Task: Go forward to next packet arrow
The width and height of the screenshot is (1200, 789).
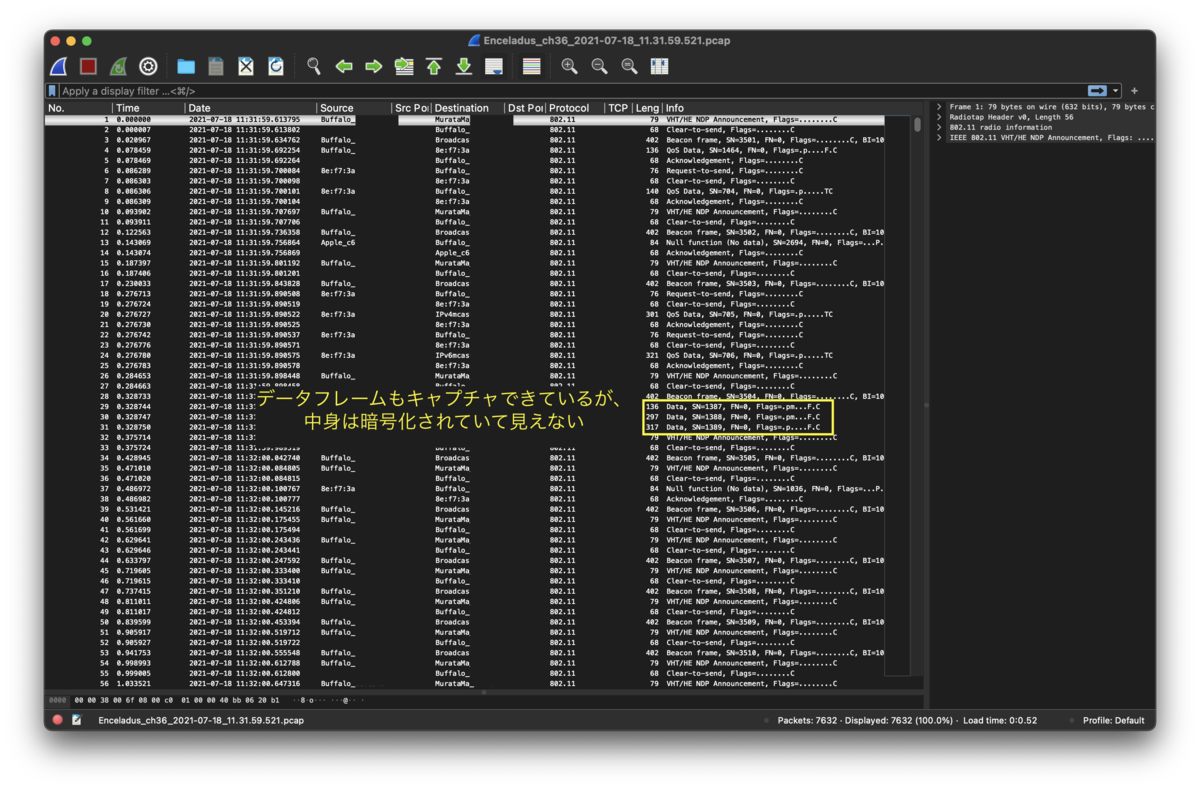Action: coord(374,67)
